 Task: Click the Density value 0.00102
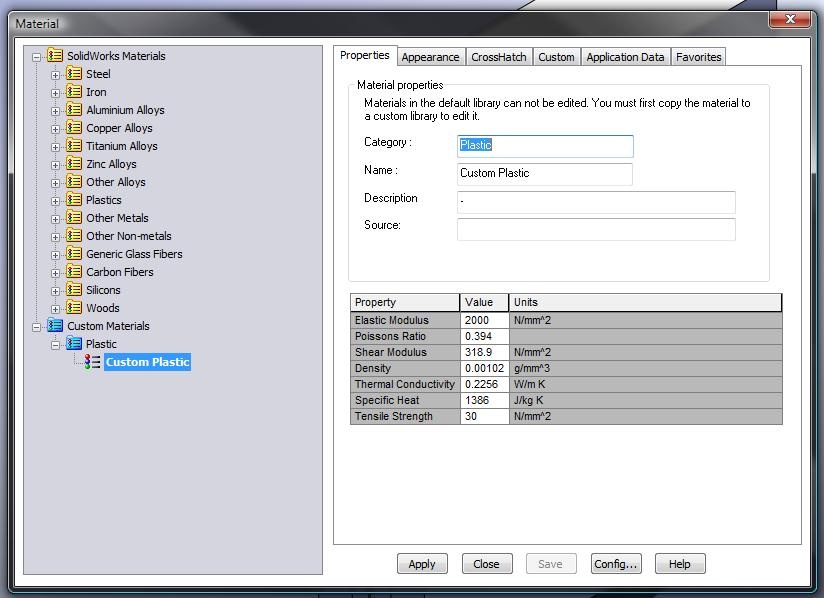tap(484, 368)
